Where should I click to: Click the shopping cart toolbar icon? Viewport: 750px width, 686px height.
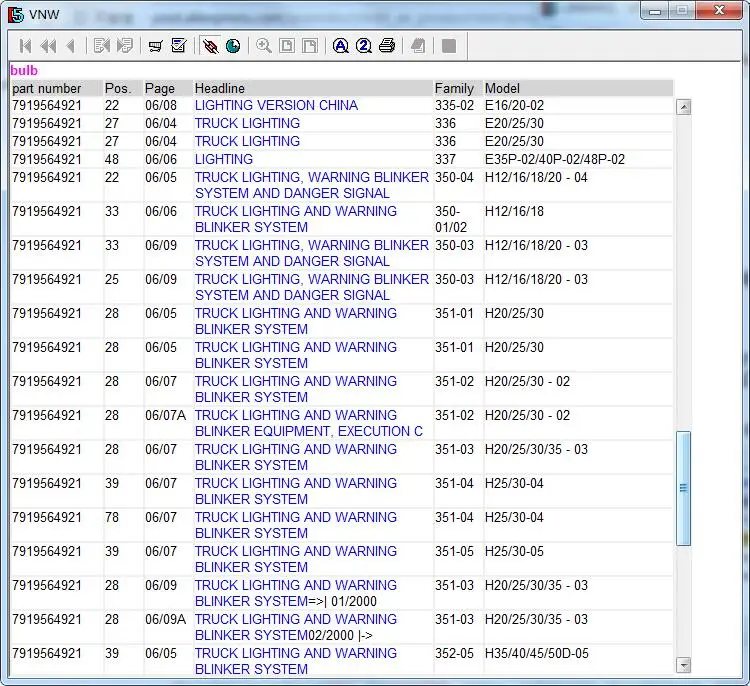pos(155,46)
